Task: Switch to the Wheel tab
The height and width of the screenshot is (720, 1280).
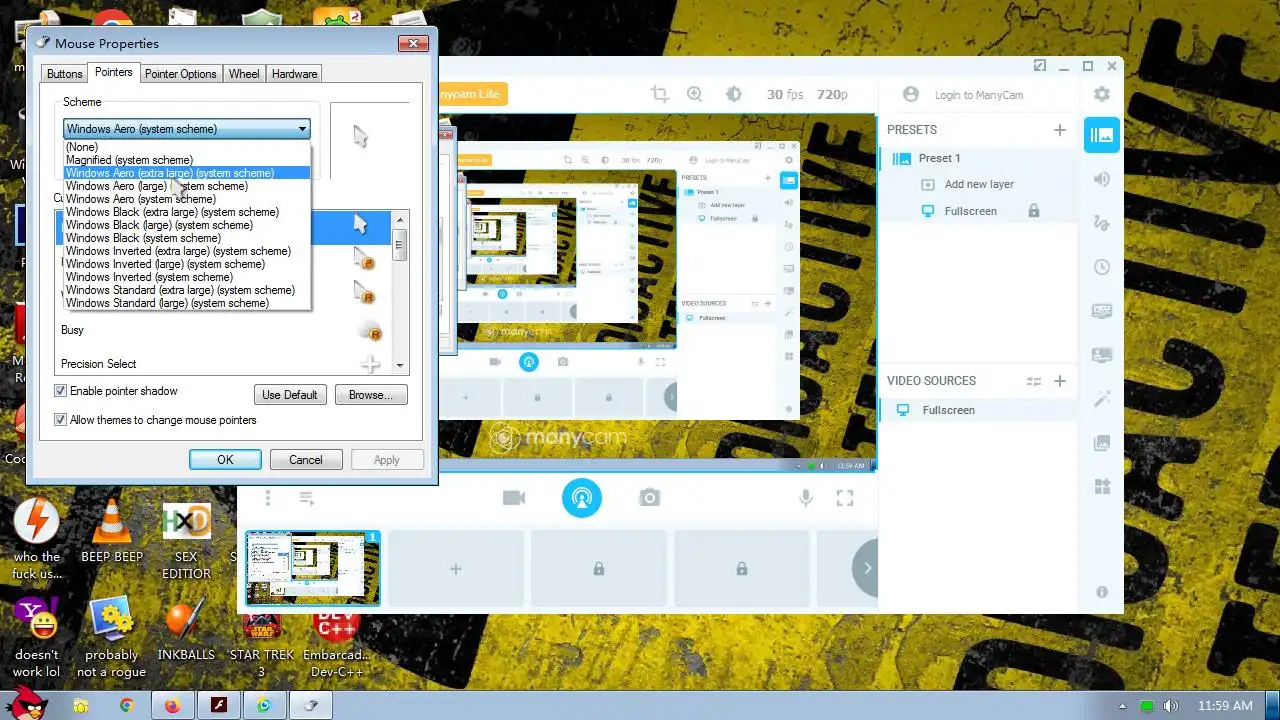Action: 244,74
